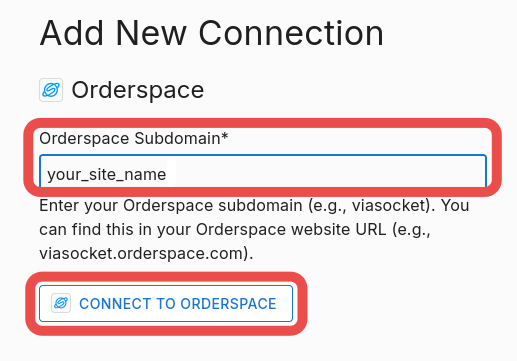Focus the Orderspace Subdomain input field
This screenshot has height=361, width=517.
263,171
